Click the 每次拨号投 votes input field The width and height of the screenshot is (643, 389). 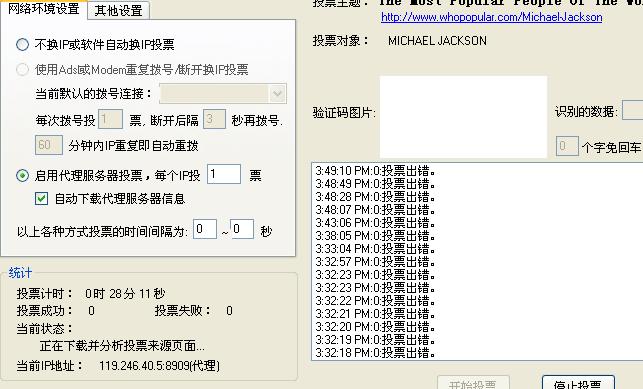point(110,119)
